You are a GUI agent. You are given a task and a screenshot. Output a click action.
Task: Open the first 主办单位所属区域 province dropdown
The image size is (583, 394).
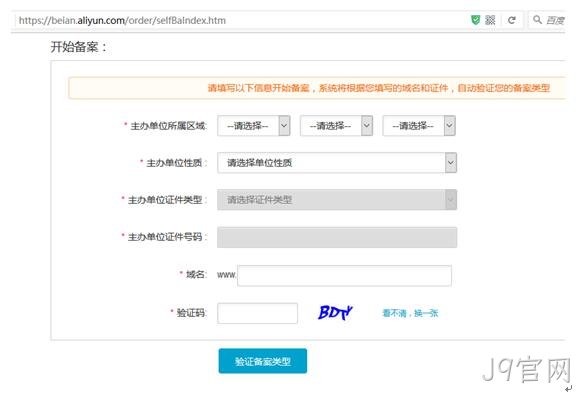coord(254,126)
